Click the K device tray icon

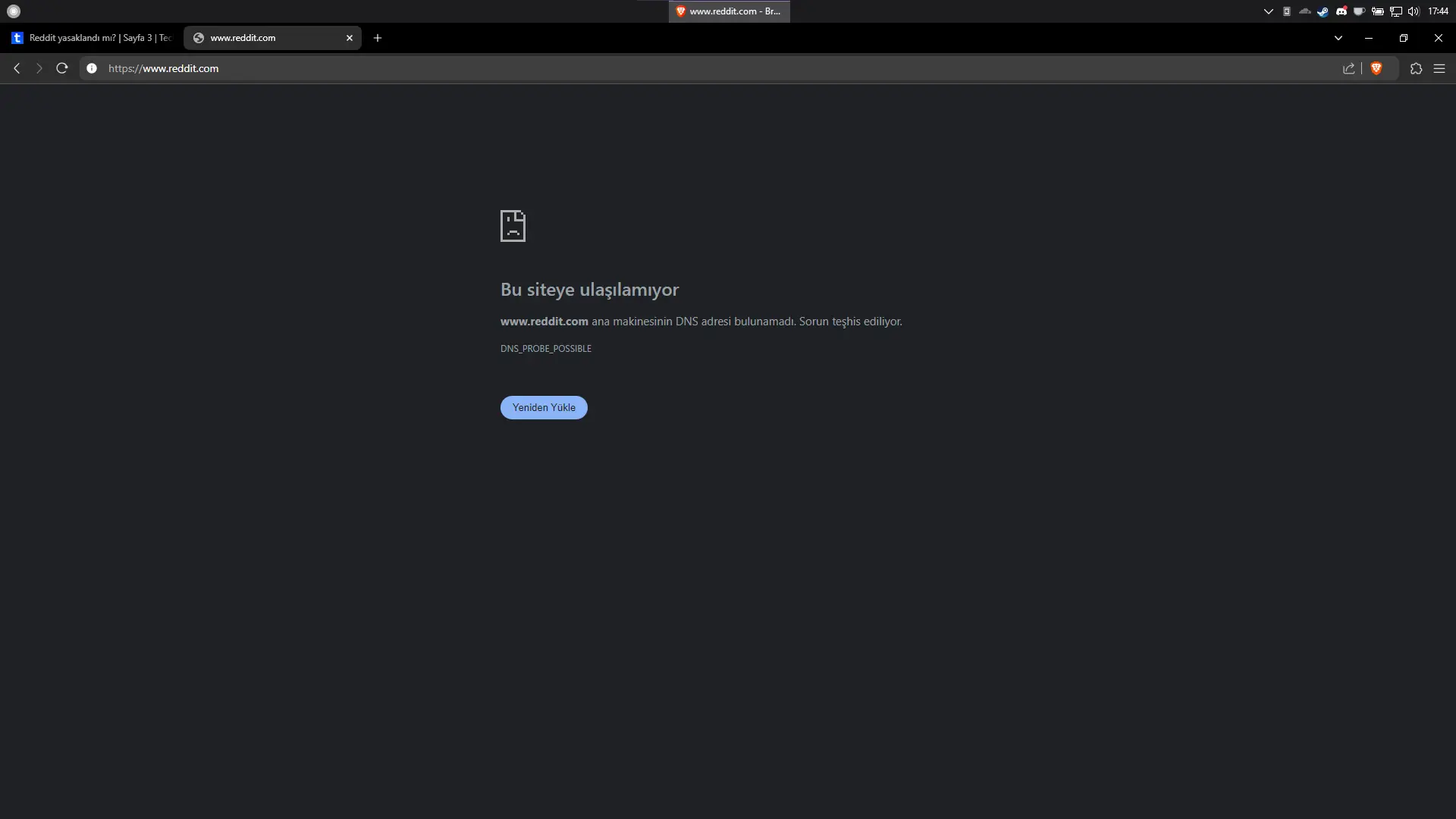pos(1286,11)
